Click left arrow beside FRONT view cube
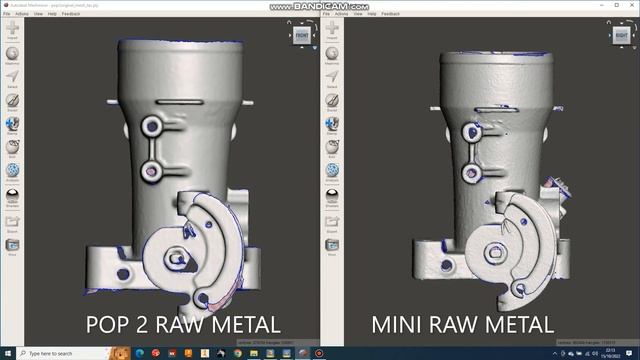 [290, 36]
